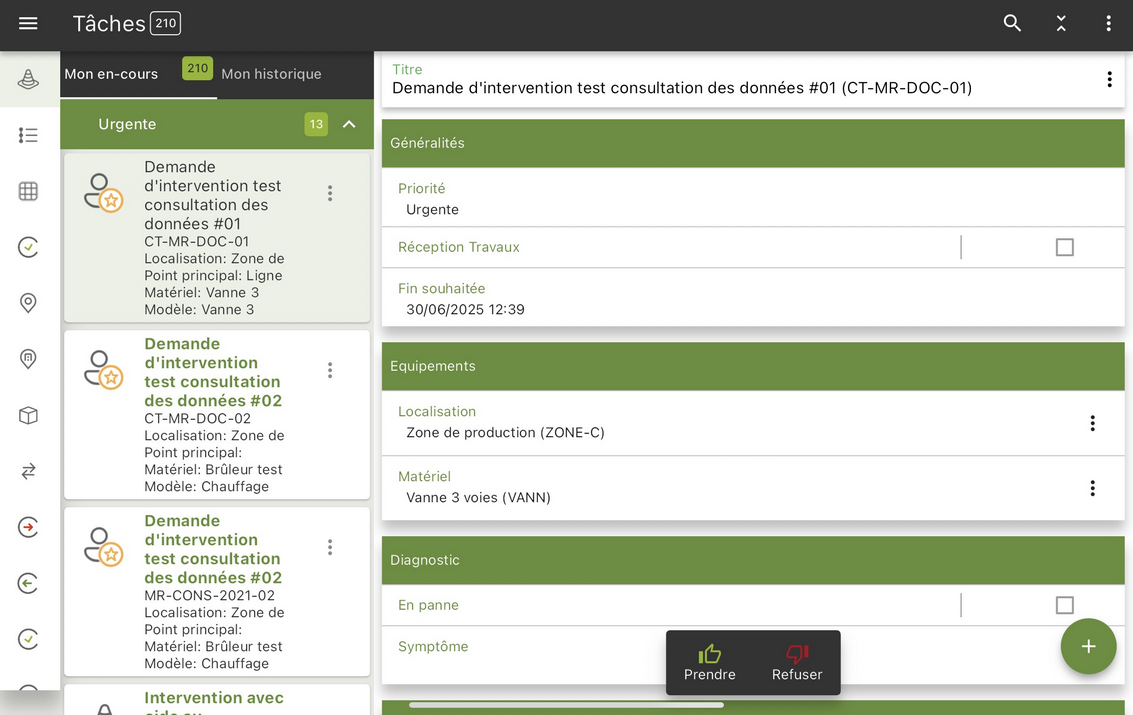The height and width of the screenshot is (715, 1133).
Task: Collapse the Urgente task group
Action: [349, 124]
